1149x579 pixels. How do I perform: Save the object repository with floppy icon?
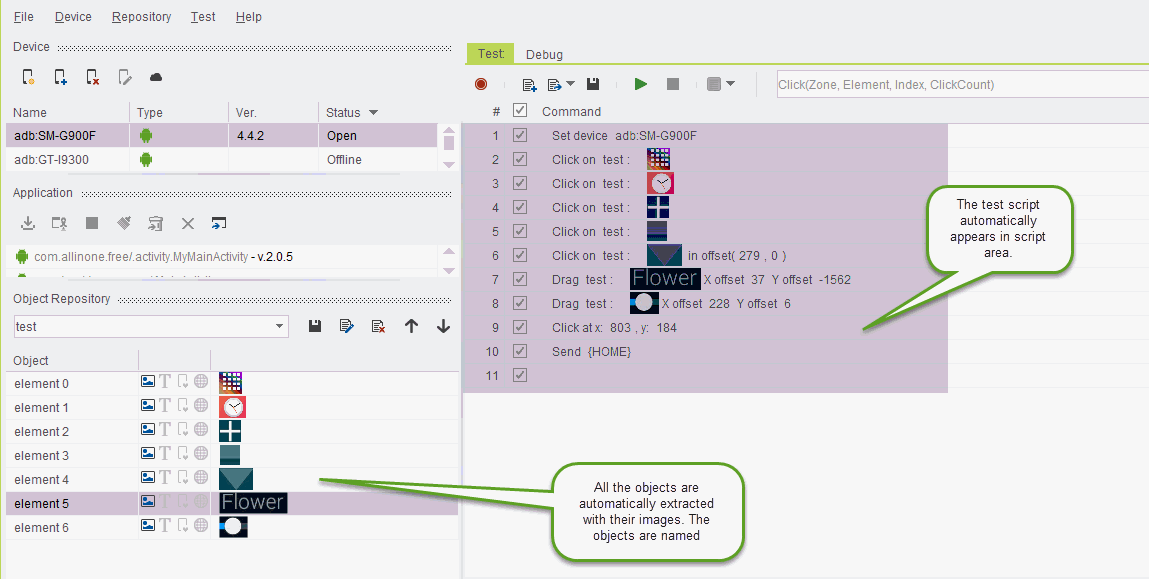click(x=315, y=326)
